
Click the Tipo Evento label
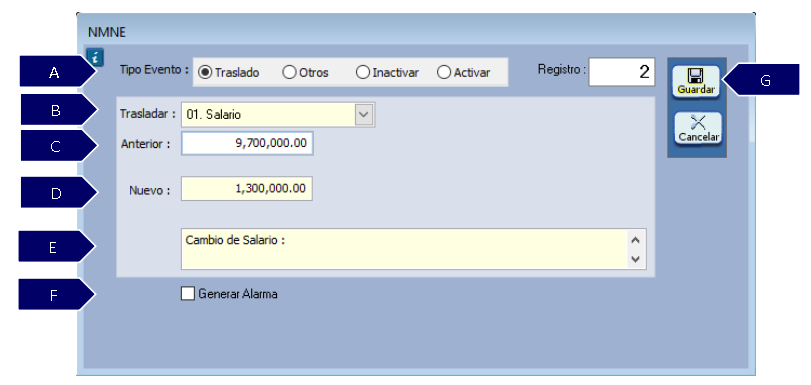[154, 69]
